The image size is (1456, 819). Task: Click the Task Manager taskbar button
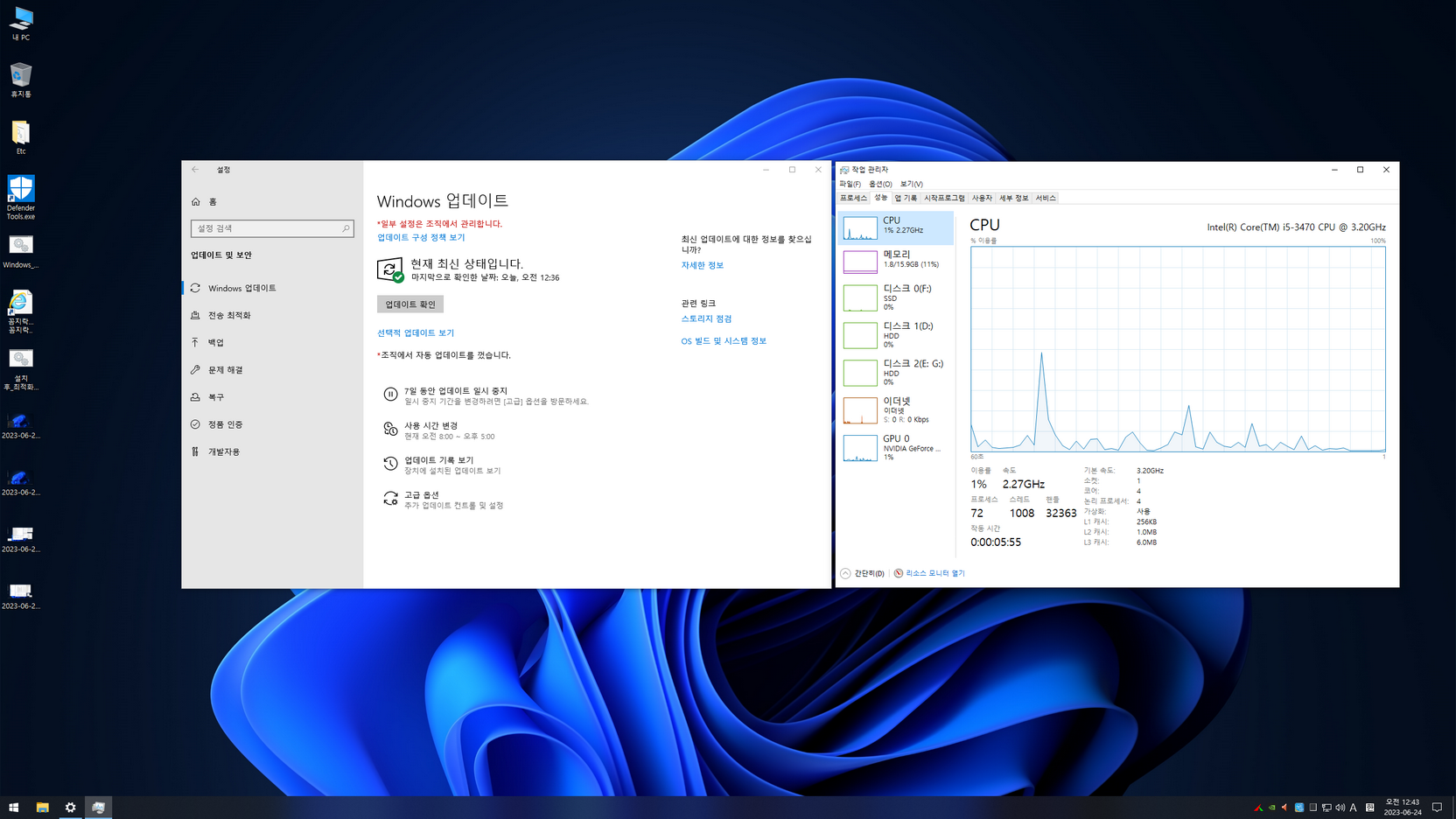coord(98,808)
